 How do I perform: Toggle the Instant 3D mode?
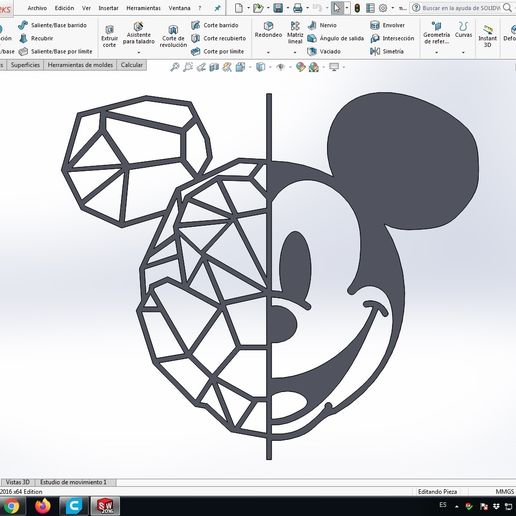[488, 36]
